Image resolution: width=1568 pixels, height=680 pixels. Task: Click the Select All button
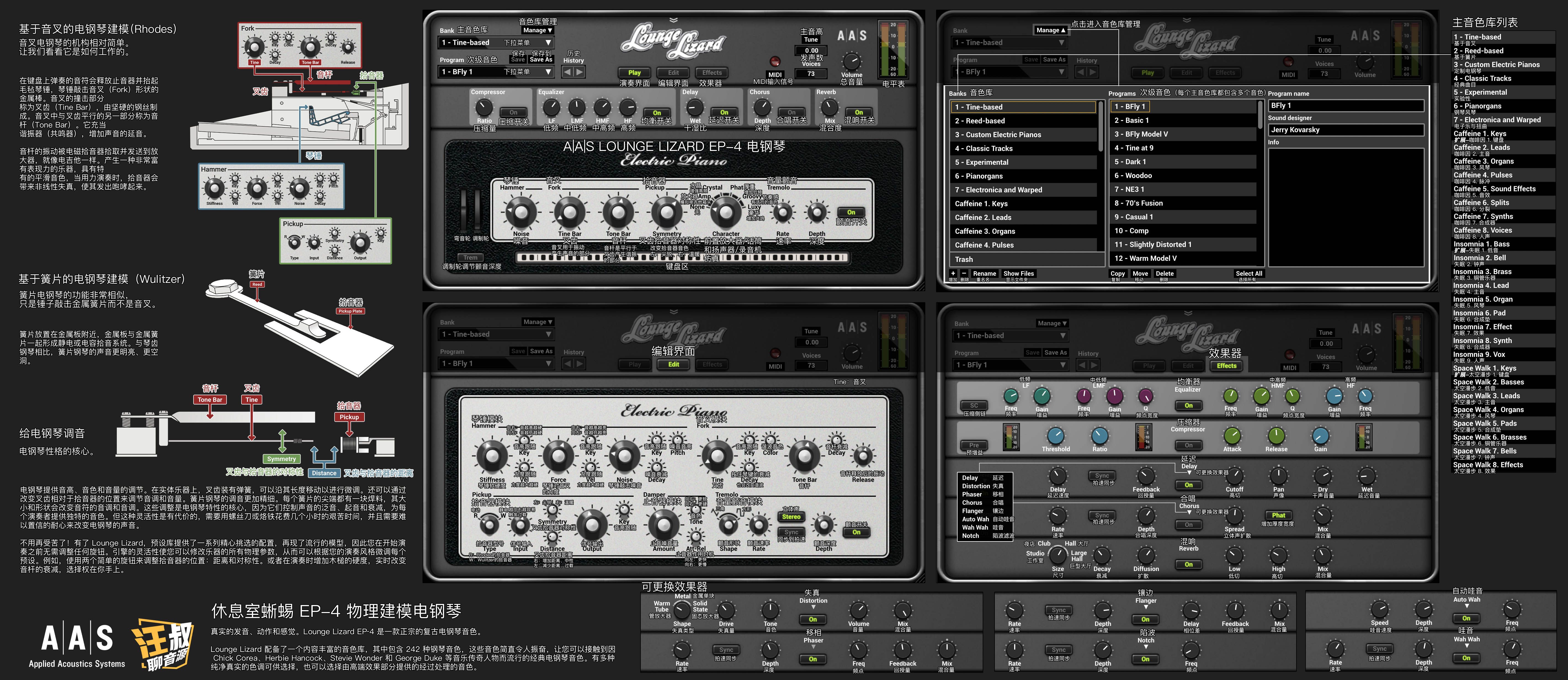pos(1249,273)
